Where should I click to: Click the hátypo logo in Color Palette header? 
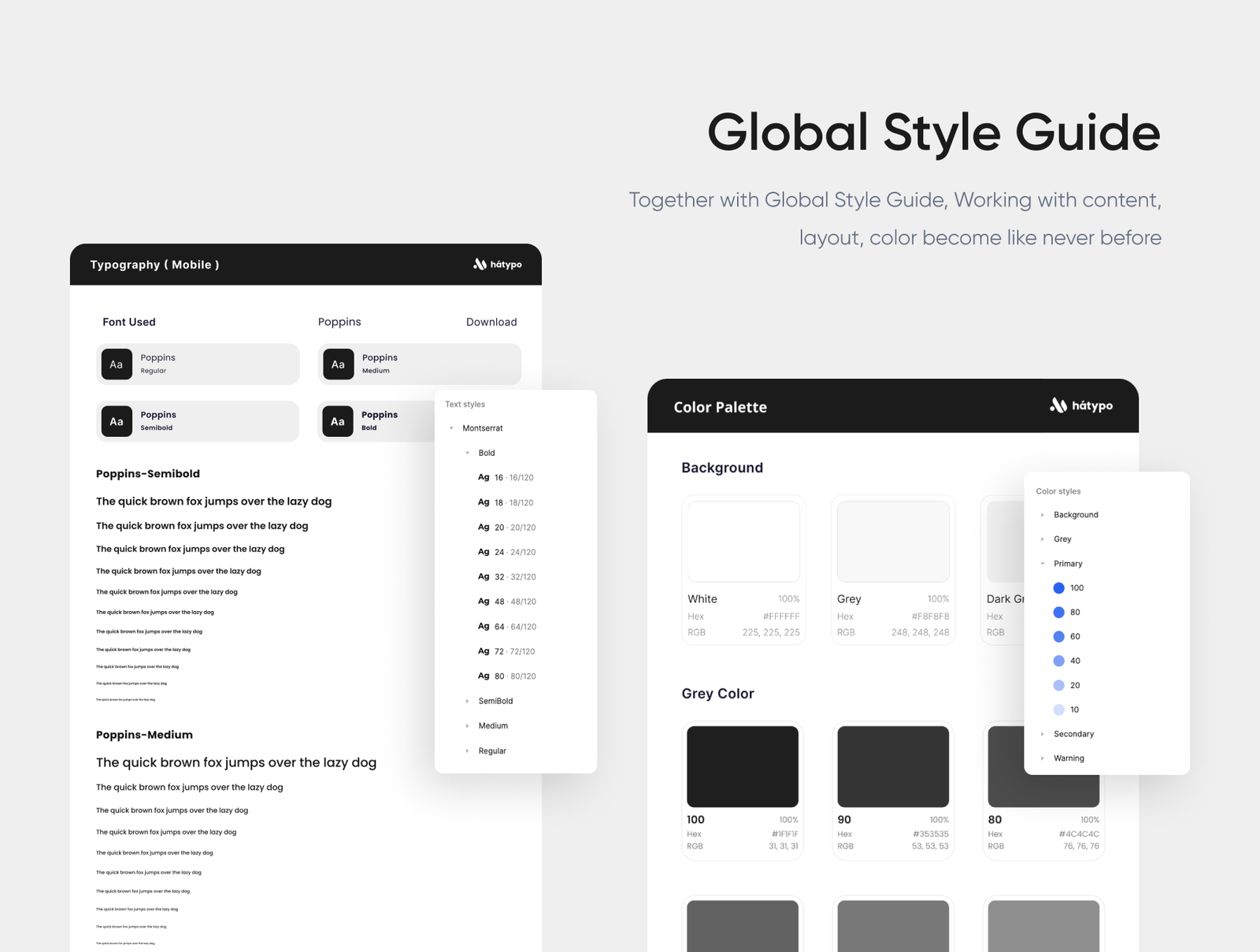[x=1082, y=406]
